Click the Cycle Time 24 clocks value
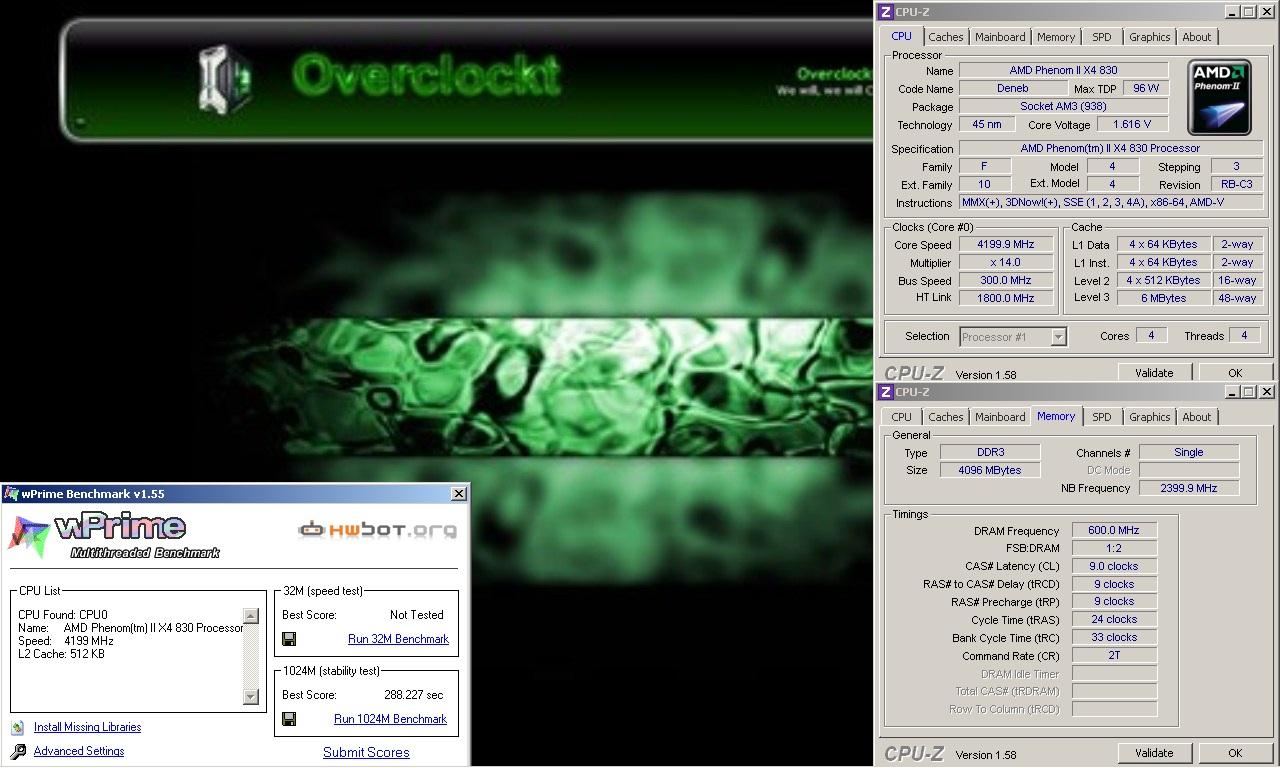The width and height of the screenshot is (1280, 768). pyautogui.click(x=1114, y=619)
